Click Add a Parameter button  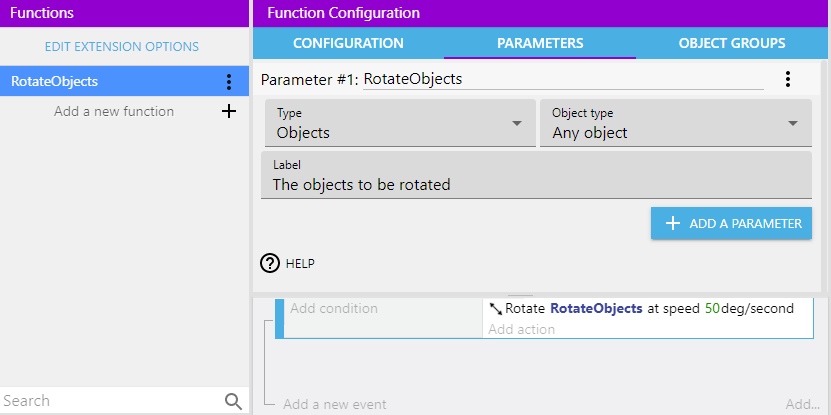click(731, 224)
